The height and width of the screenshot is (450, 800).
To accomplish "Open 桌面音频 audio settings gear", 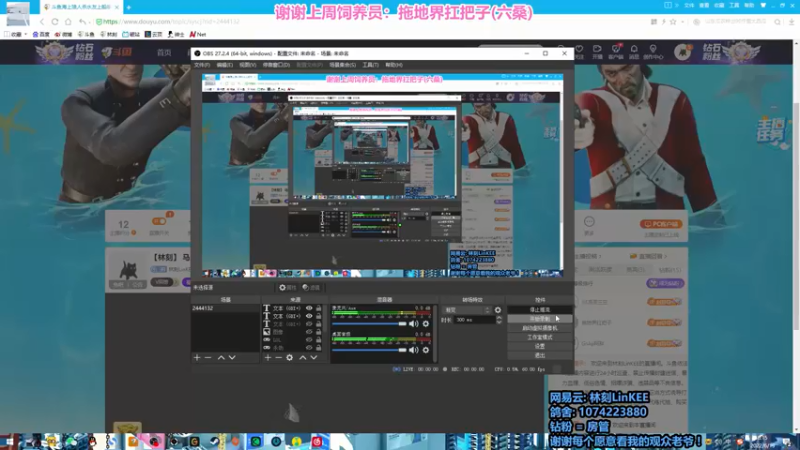I will pyautogui.click(x=426, y=350).
